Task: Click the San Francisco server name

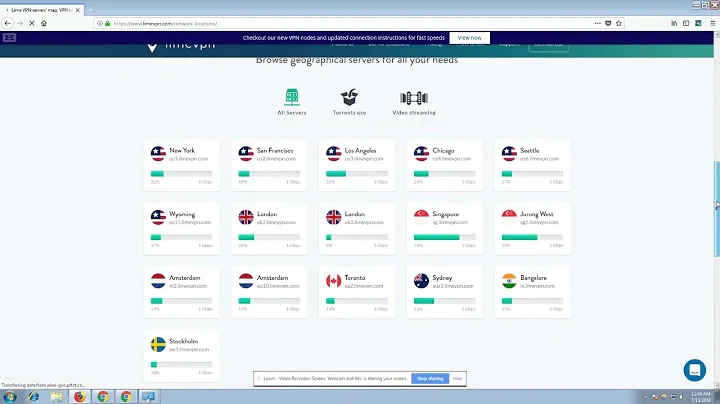Action: [x=275, y=150]
